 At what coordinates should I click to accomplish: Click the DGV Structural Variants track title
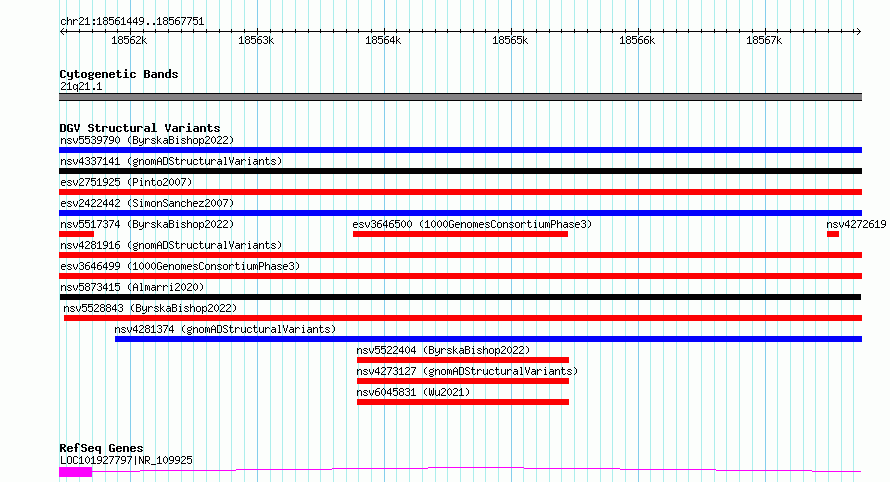[x=140, y=128]
